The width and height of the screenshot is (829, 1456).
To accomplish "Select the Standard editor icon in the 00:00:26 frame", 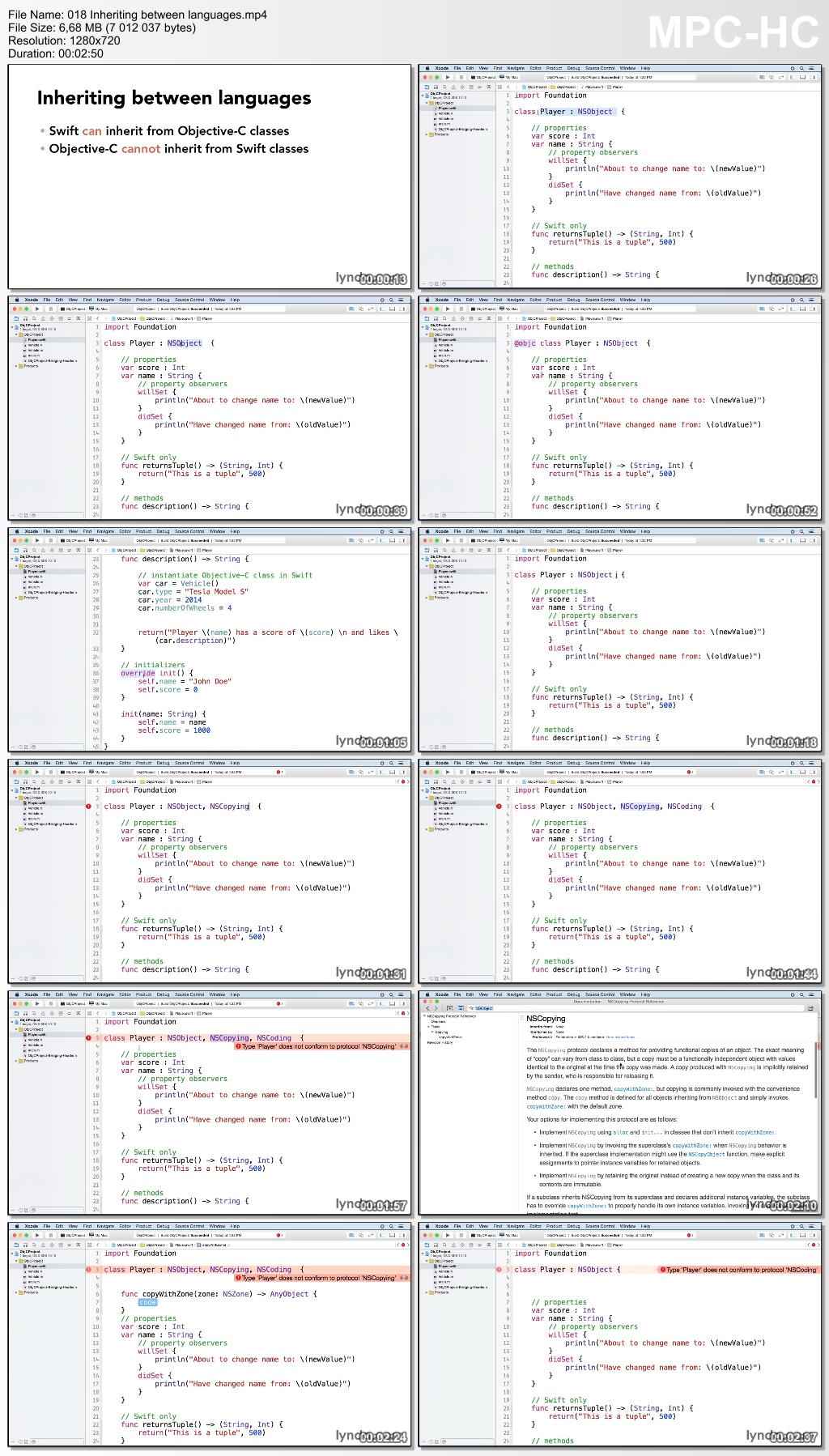I will (762, 77).
